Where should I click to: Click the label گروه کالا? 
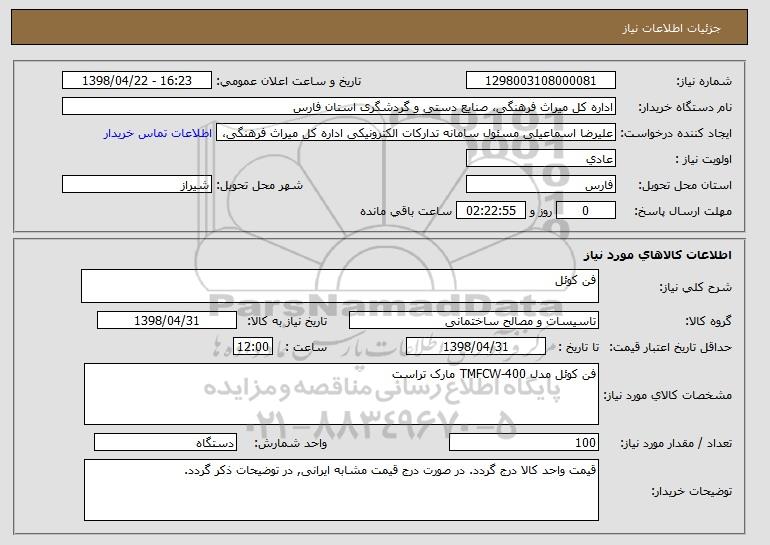709,321
